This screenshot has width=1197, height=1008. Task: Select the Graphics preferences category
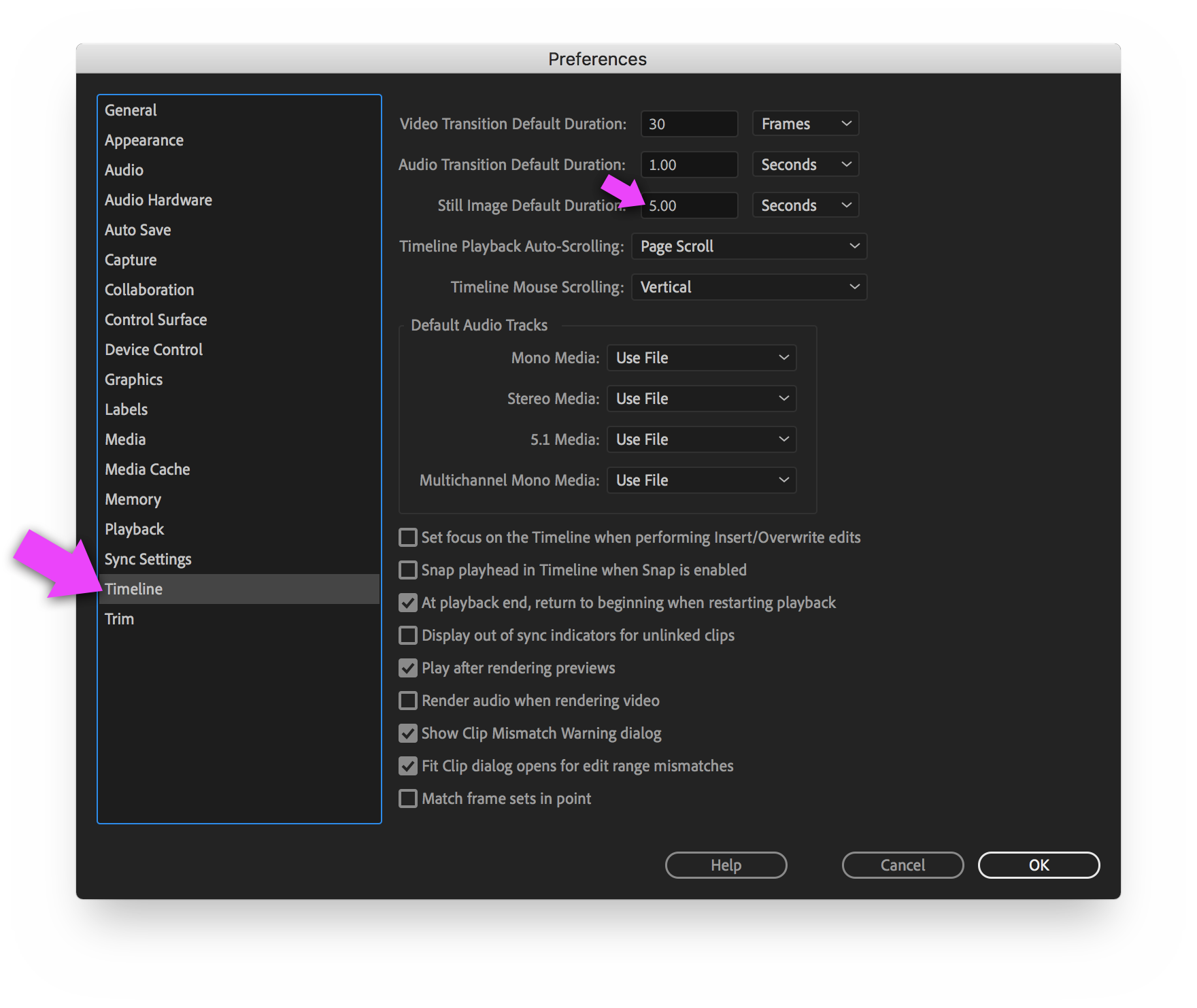[133, 380]
